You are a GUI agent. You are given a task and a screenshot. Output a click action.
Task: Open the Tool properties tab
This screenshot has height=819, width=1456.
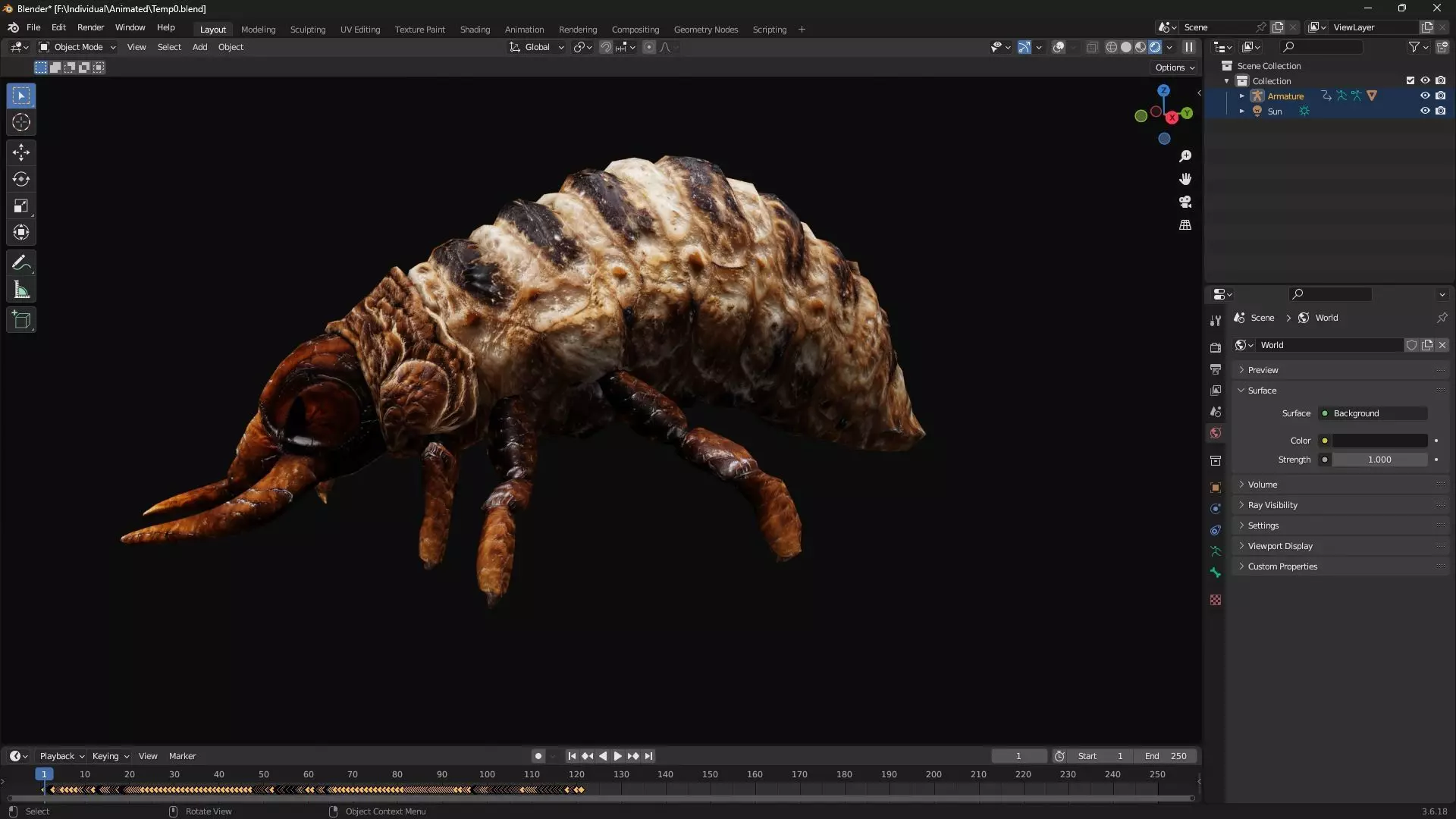[1216, 321]
